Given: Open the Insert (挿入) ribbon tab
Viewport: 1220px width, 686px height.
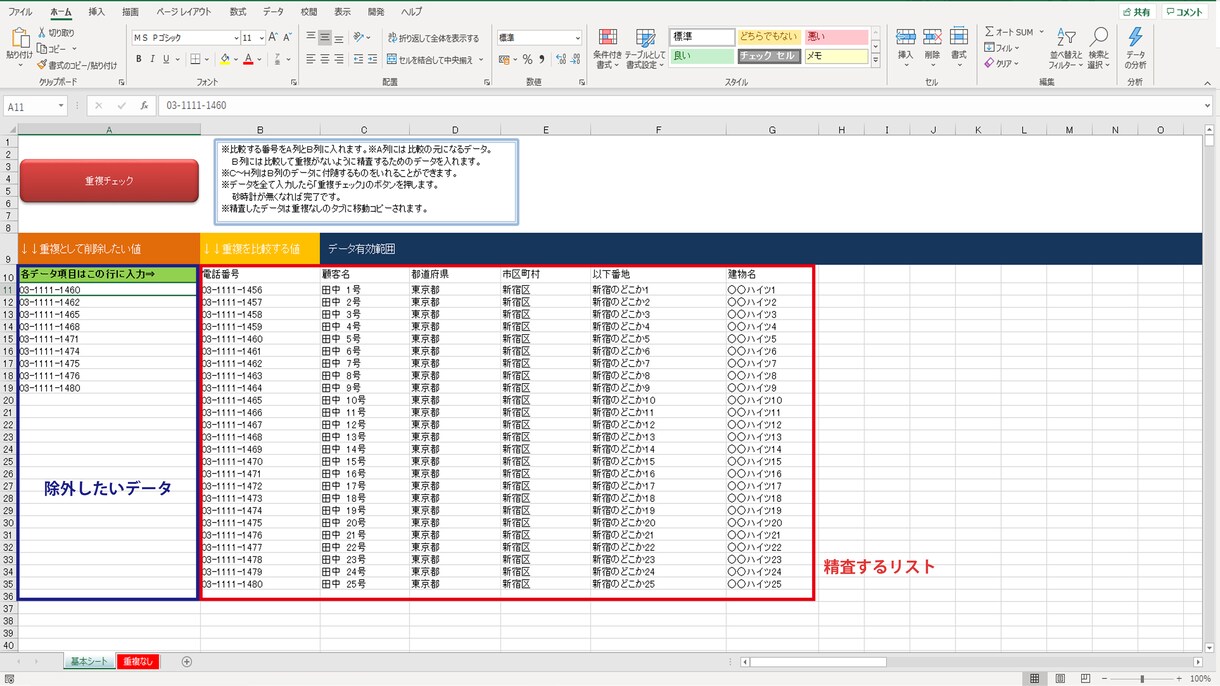Looking at the screenshot, I should (96, 12).
